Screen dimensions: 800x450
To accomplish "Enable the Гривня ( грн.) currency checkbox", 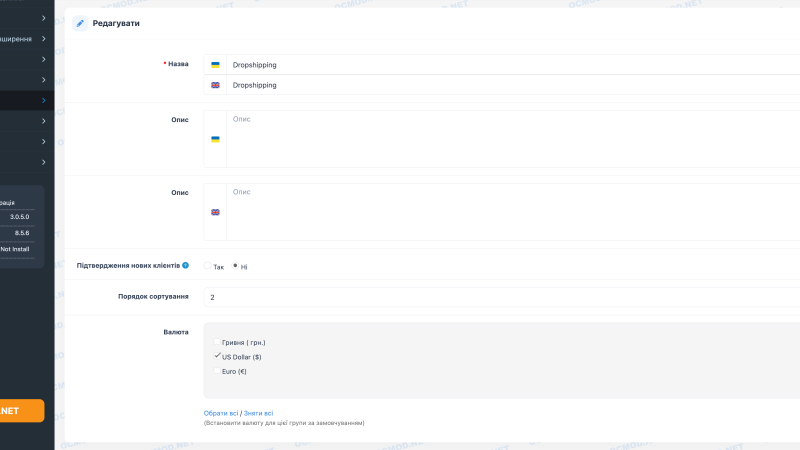I will 217,342.
